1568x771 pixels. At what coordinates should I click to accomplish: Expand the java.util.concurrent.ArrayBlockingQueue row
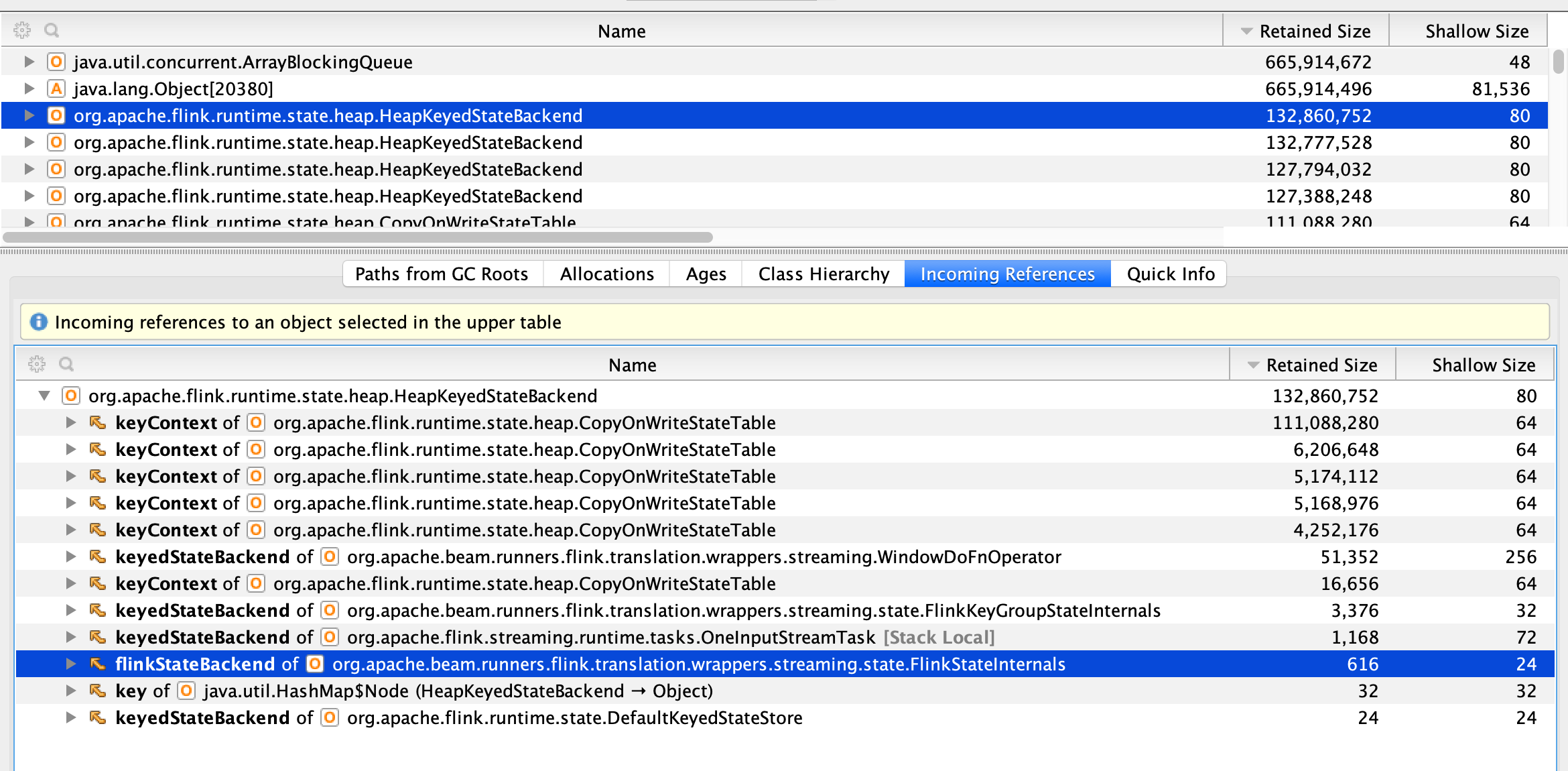point(29,62)
